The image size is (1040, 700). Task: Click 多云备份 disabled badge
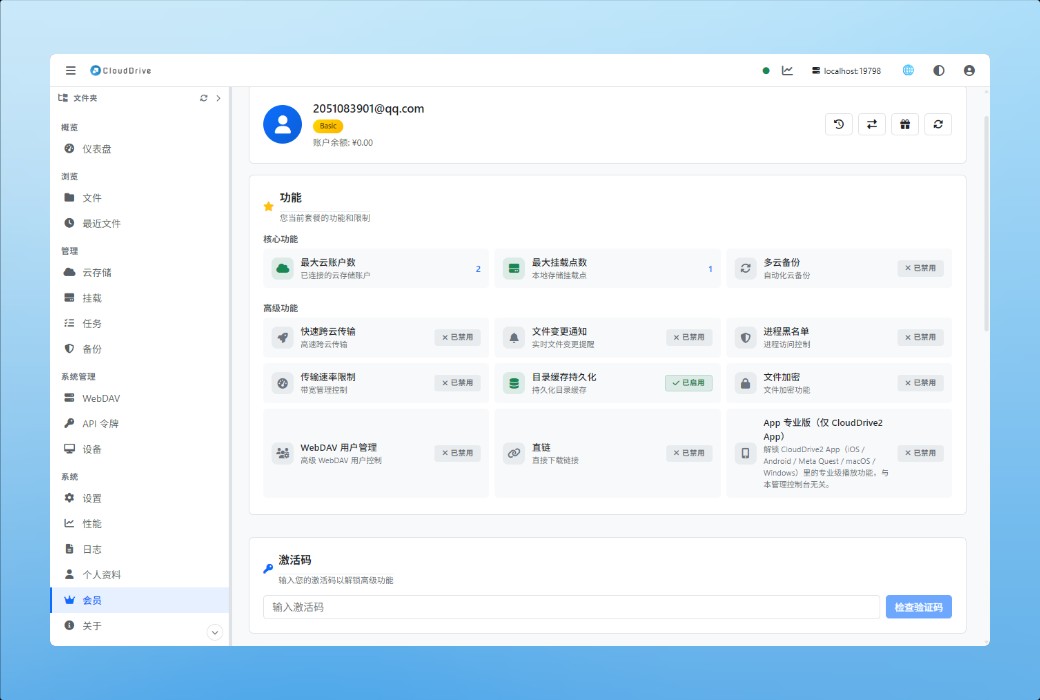pyautogui.click(x=921, y=268)
